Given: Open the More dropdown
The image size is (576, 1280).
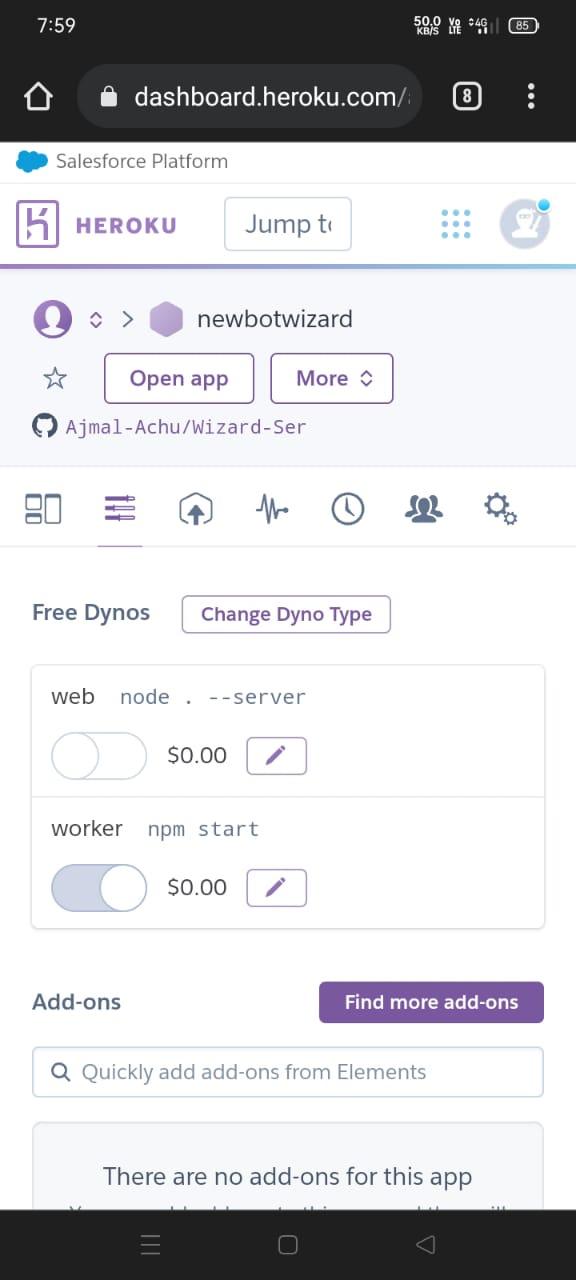Looking at the screenshot, I should click(332, 378).
